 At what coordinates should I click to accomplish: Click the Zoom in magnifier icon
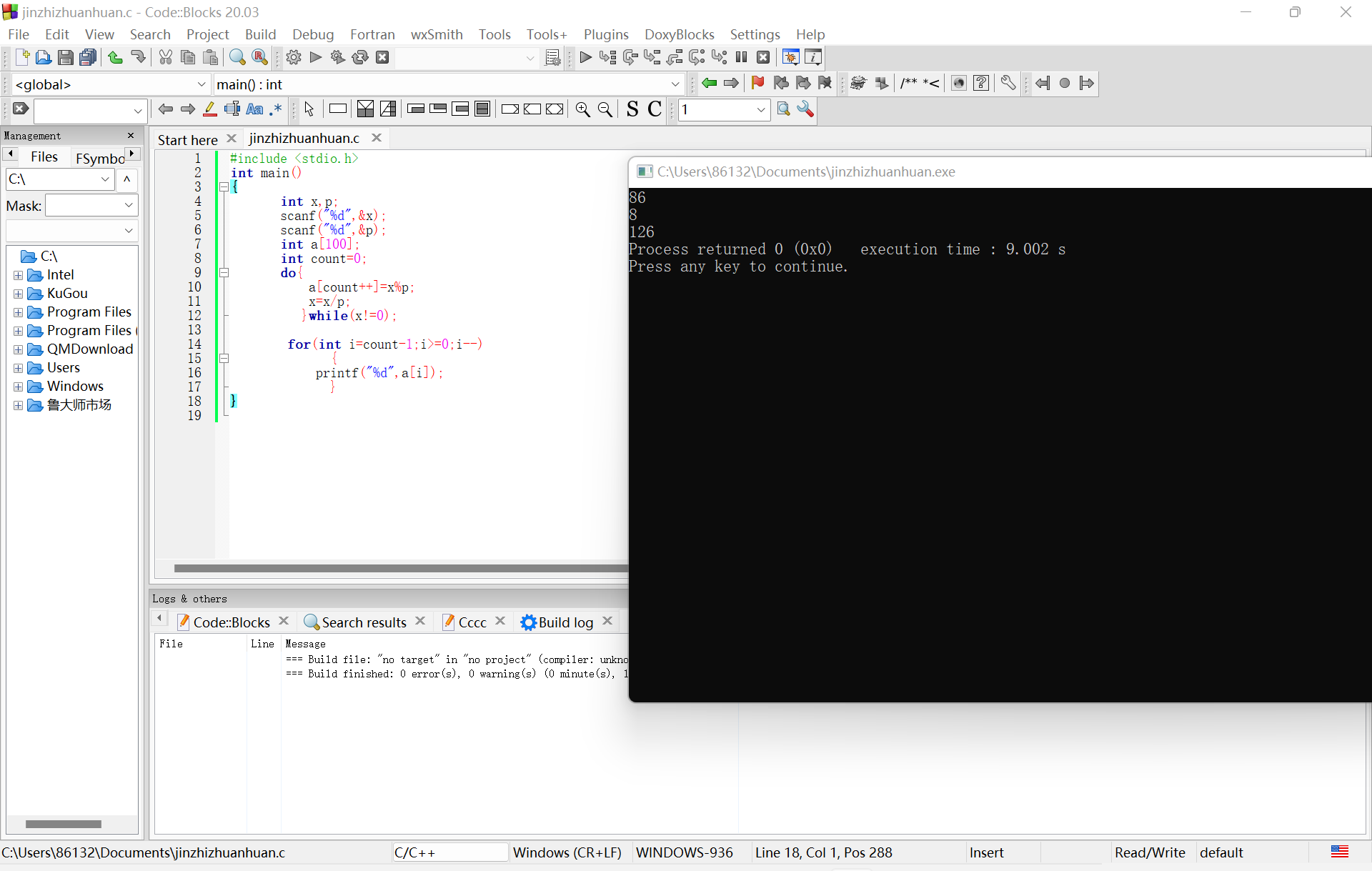(583, 109)
